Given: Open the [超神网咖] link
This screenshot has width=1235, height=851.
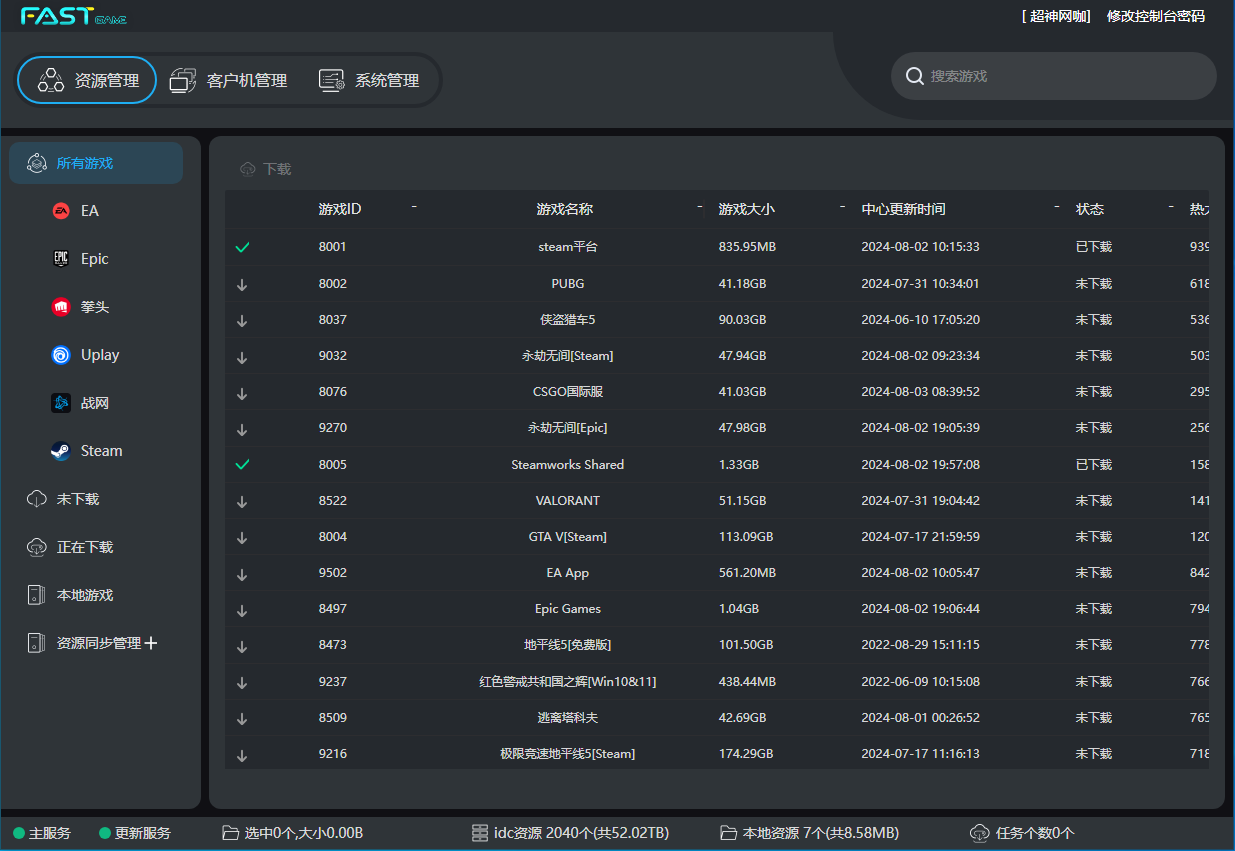Looking at the screenshot, I should click(1056, 16).
